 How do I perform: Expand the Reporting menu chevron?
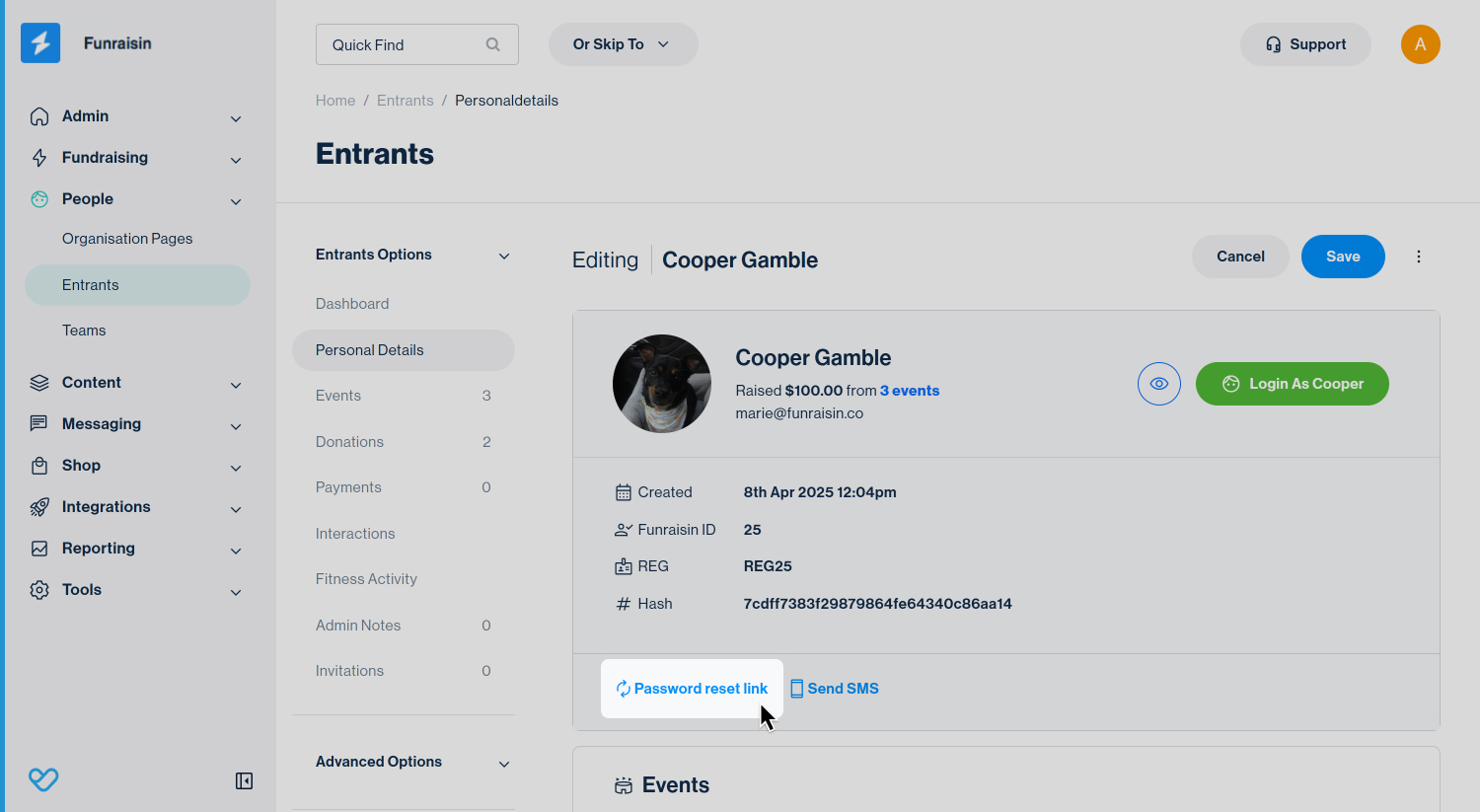(236, 551)
